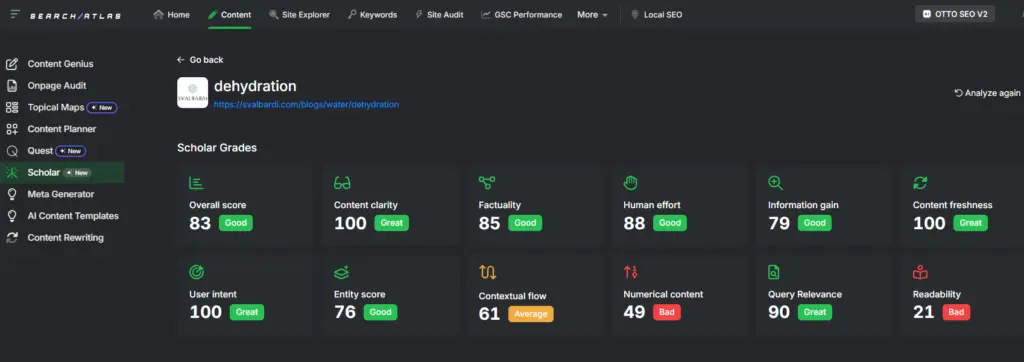Screen dimensions: 1024x362
Task: Click the Onpage Audit document icon
Action: [x=12, y=86]
